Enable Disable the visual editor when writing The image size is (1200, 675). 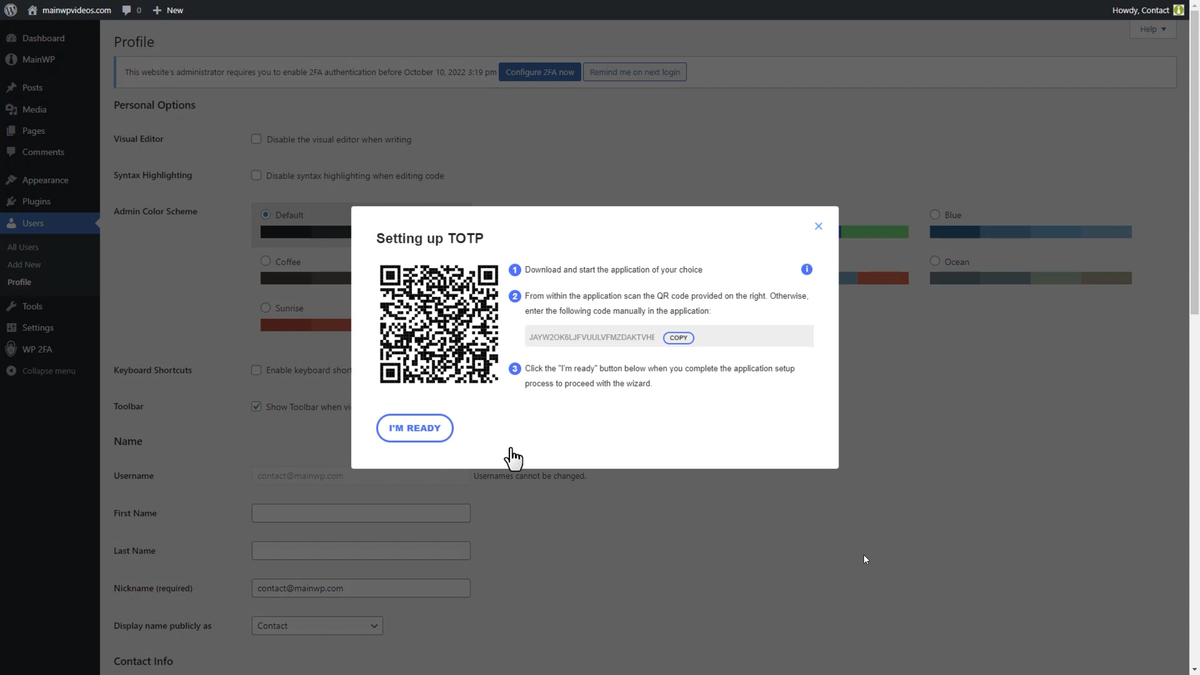click(257, 139)
